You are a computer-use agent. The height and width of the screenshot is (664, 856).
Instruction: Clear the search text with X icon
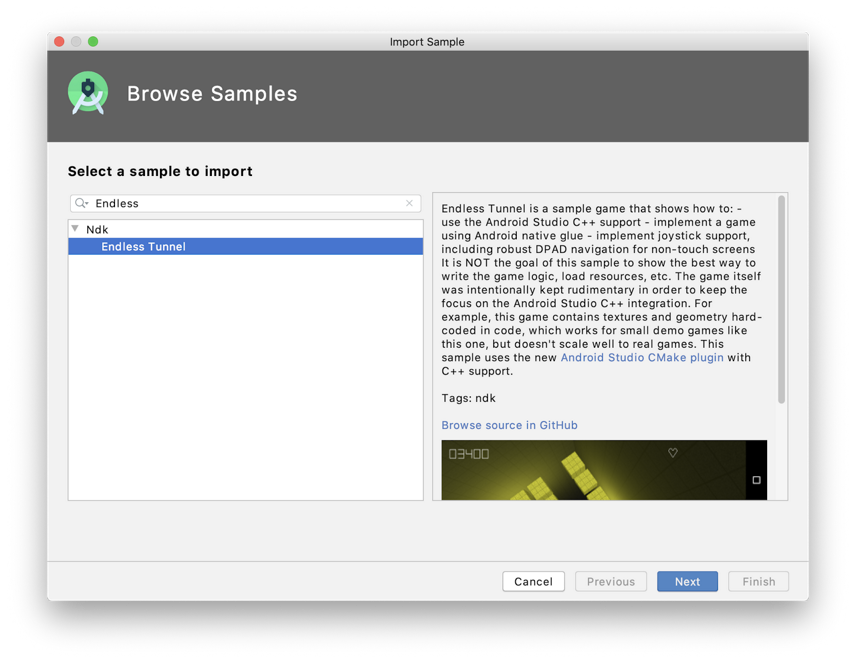409,203
